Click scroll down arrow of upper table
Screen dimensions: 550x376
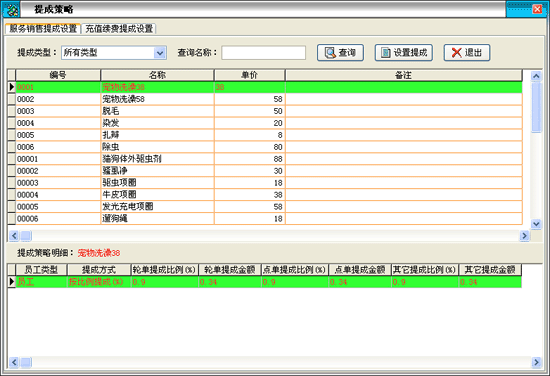(x=536, y=223)
